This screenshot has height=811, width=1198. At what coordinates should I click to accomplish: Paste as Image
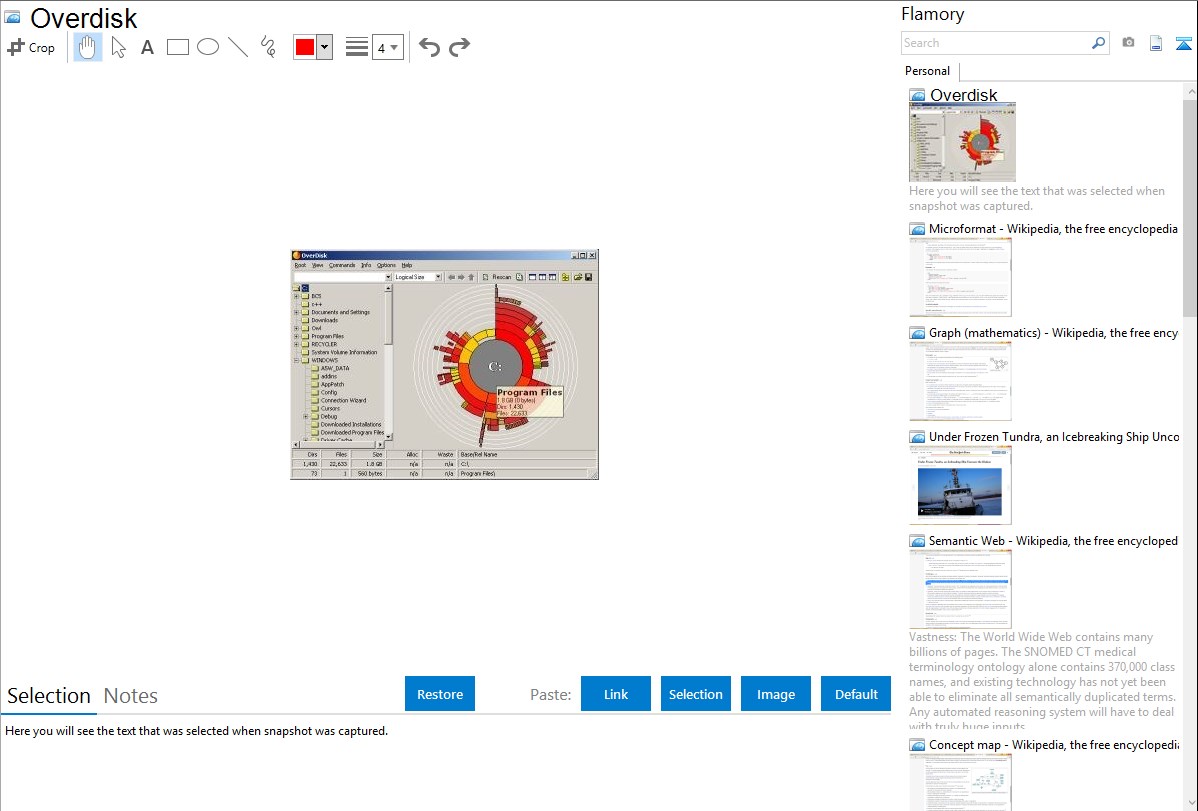pyautogui.click(x=776, y=694)
